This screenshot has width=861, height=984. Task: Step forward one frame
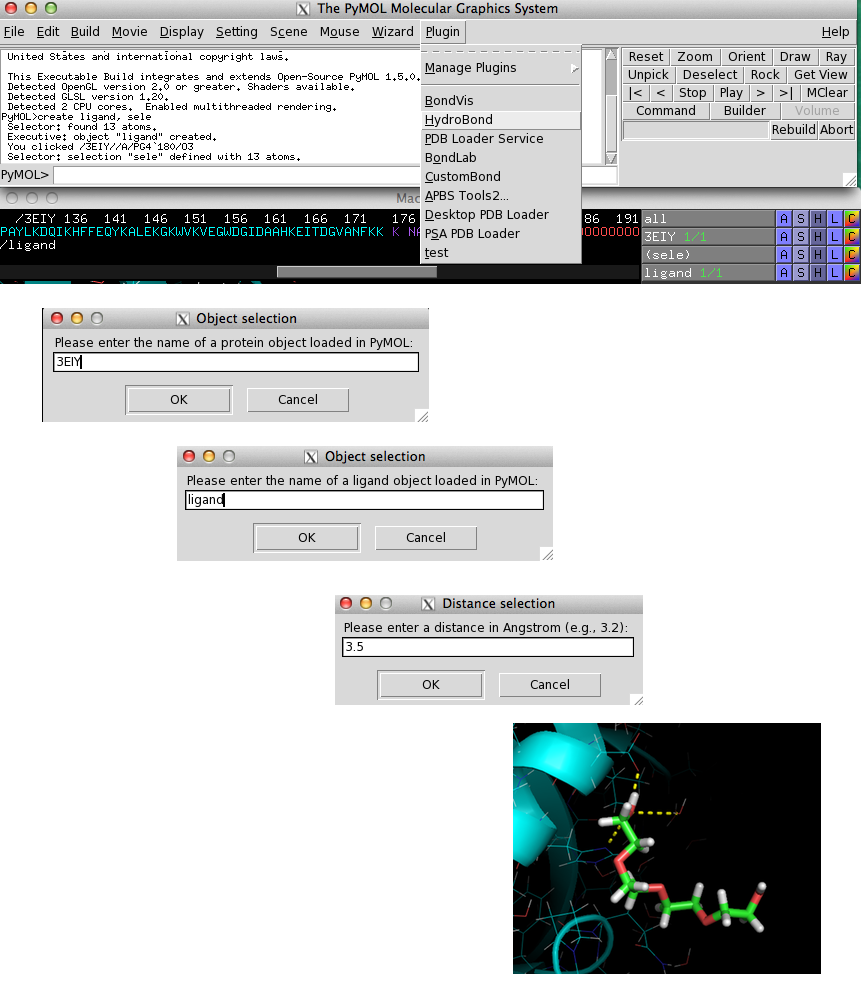(761, 93)
